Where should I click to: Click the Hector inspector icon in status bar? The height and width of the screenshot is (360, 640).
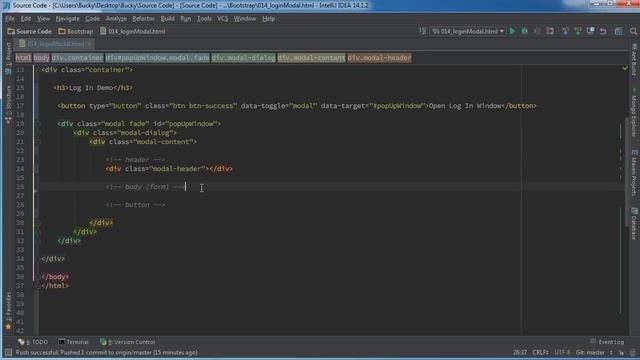[633, 352]
